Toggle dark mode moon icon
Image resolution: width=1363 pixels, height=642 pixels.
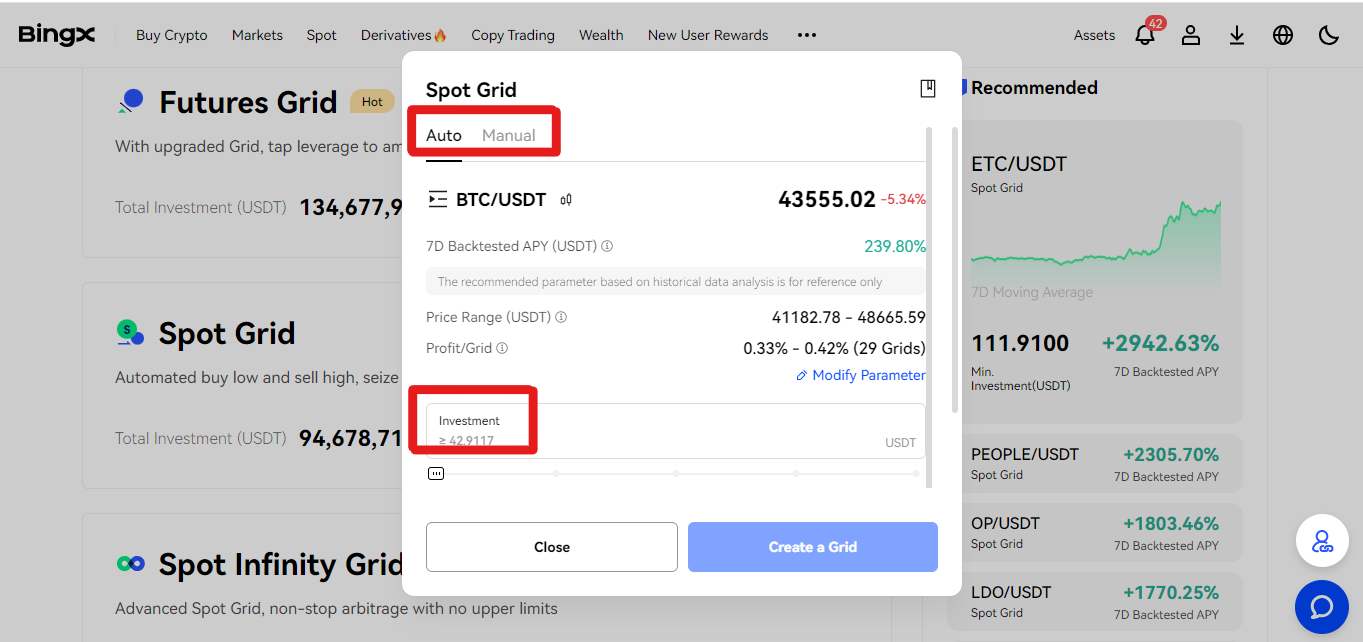pyautogui.click(x=1329, y=35)
